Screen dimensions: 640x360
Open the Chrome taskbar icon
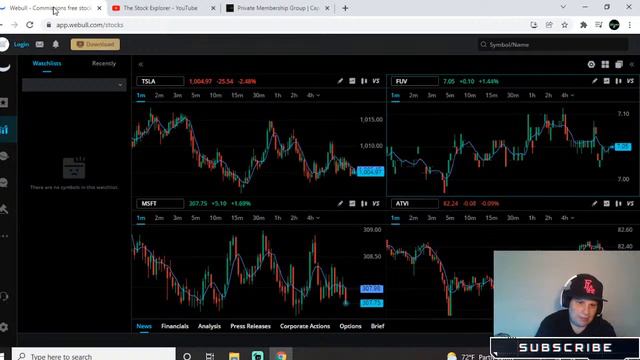pyautogui.click(x=281, y=356)
